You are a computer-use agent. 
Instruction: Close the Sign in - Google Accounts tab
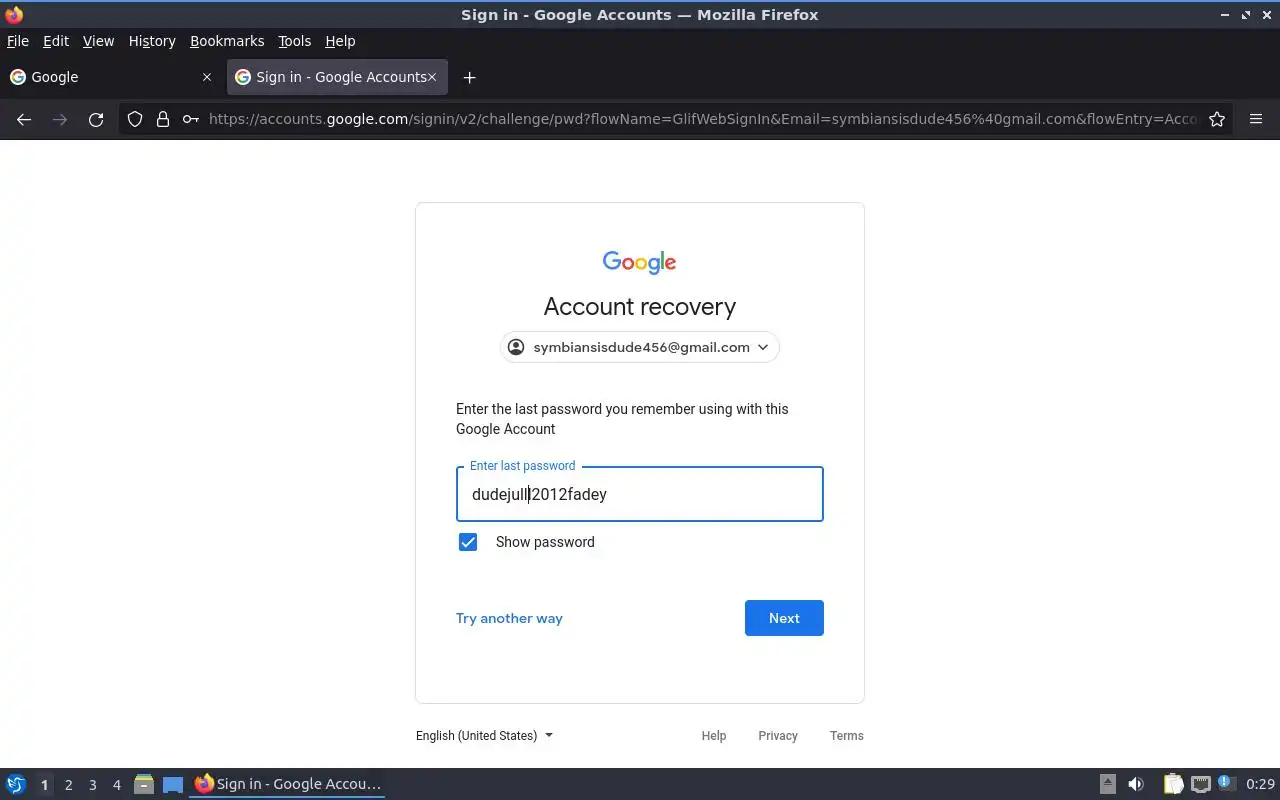click(x=432, y=77)
